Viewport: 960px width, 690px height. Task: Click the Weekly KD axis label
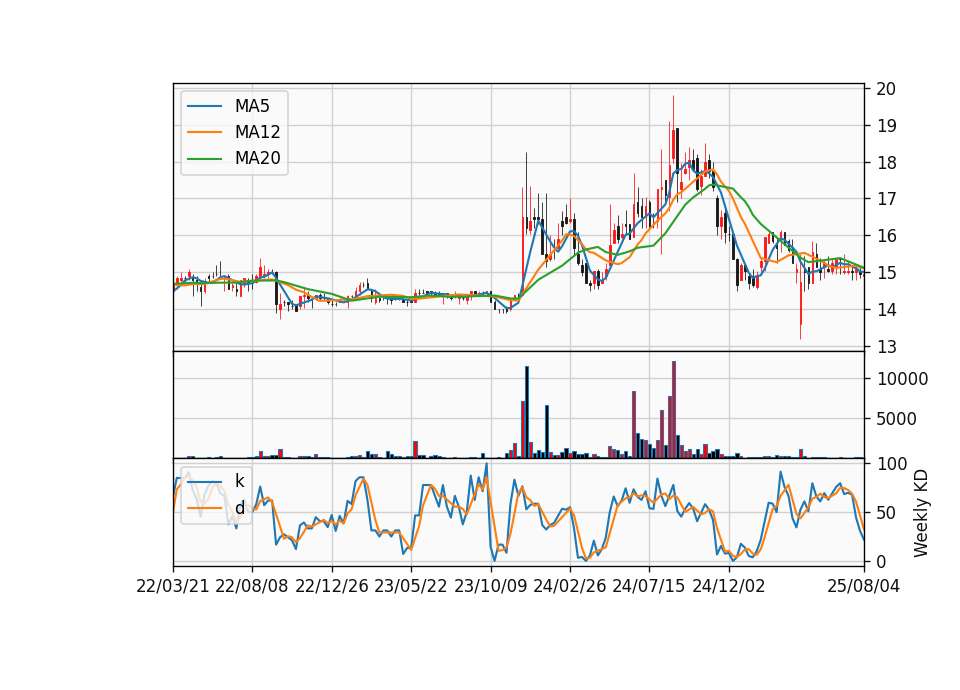tap(921, 513)
